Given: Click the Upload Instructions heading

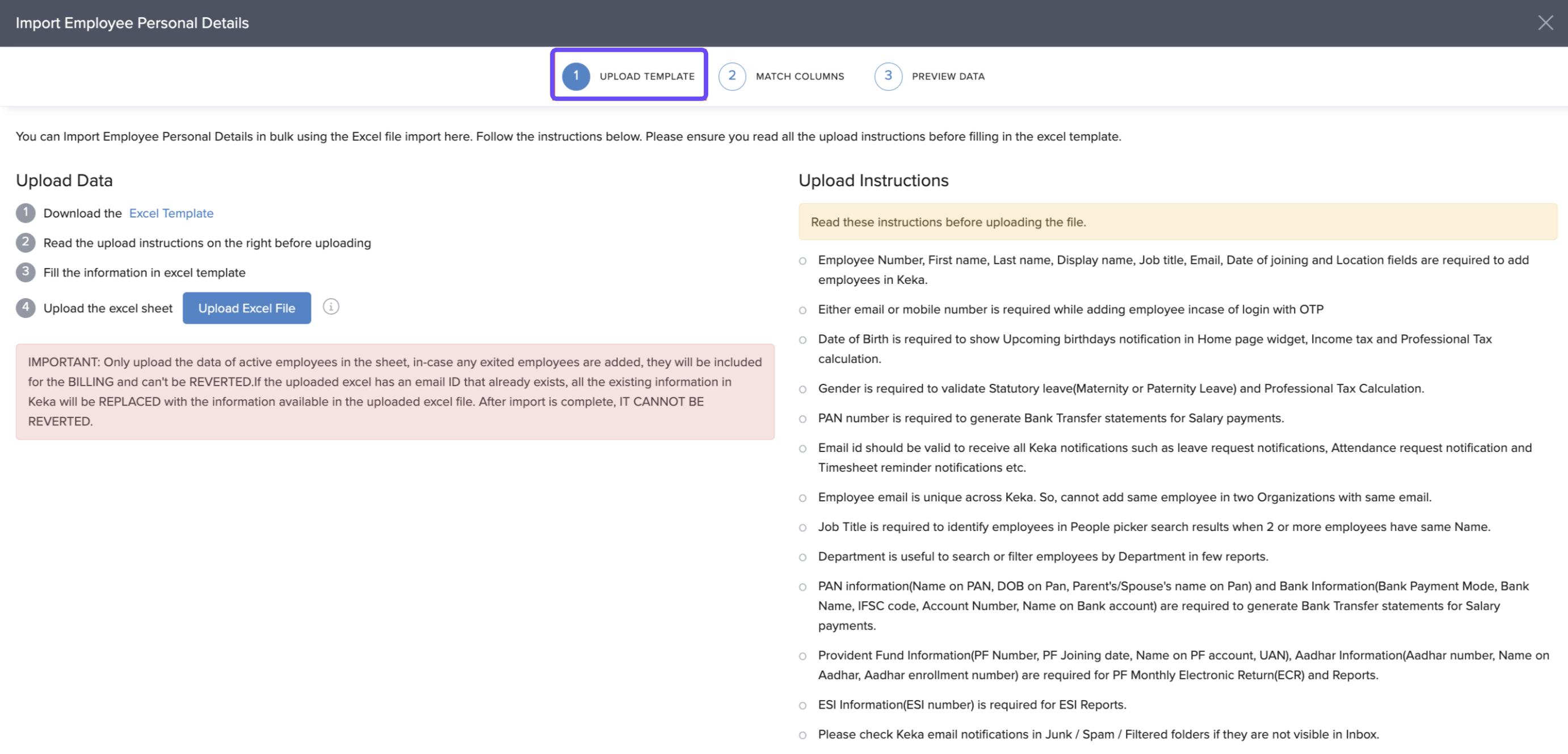Looking at the screenshot, I should pyautogui.click(x=873, y=181).
